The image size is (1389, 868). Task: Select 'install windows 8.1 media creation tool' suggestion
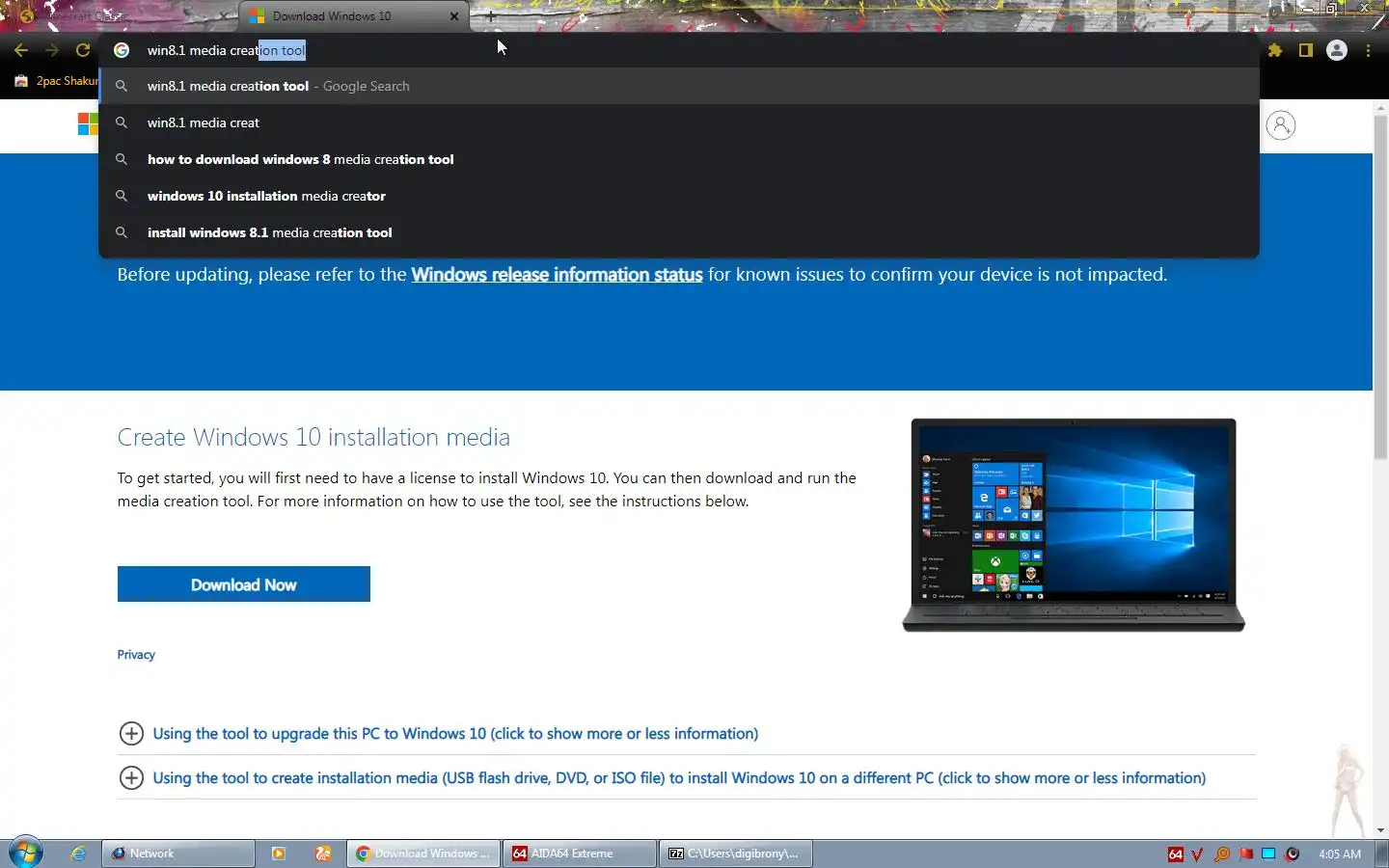679,232
